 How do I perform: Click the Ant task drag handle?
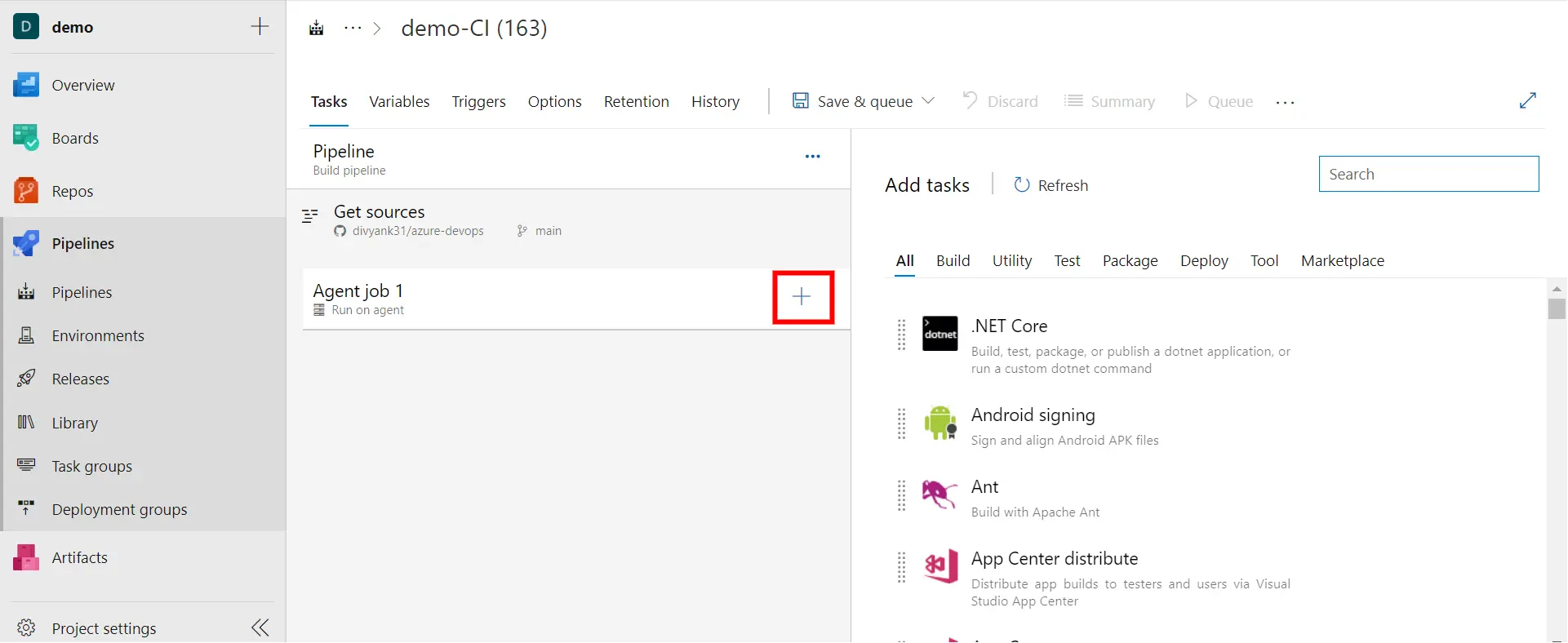[x=901, y=495]
